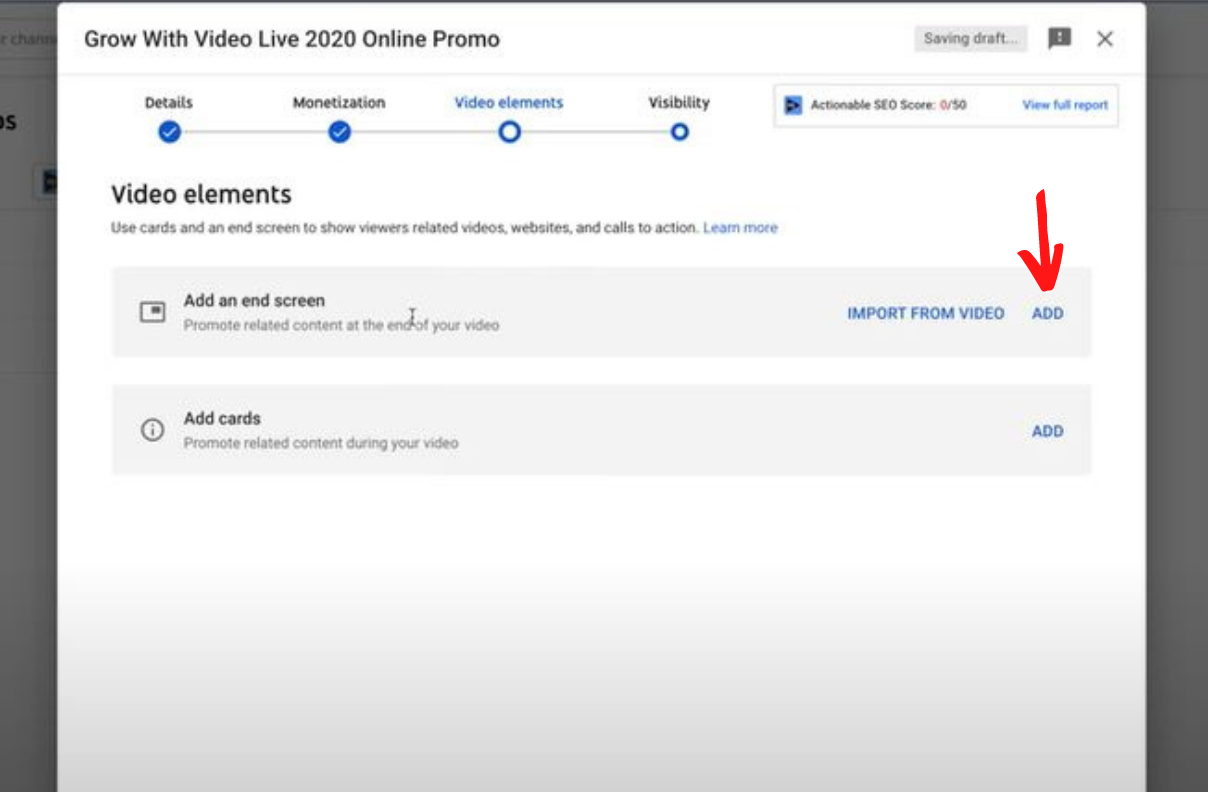Click the Saving draft status badge
This screenshot has height=792, width=1208.
click(x=970, y=39)
